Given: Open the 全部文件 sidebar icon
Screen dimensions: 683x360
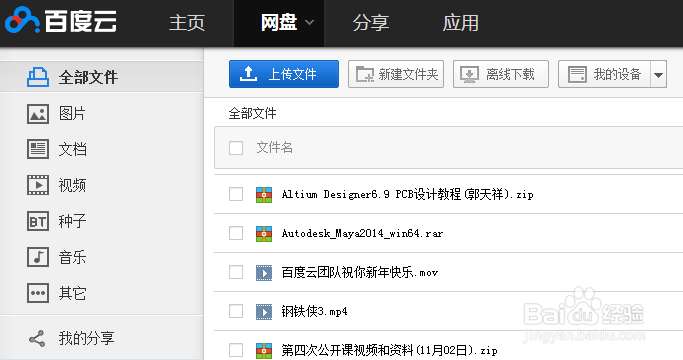Looking at the screenshot, I should pyautogui.click(x=38, y=77).
